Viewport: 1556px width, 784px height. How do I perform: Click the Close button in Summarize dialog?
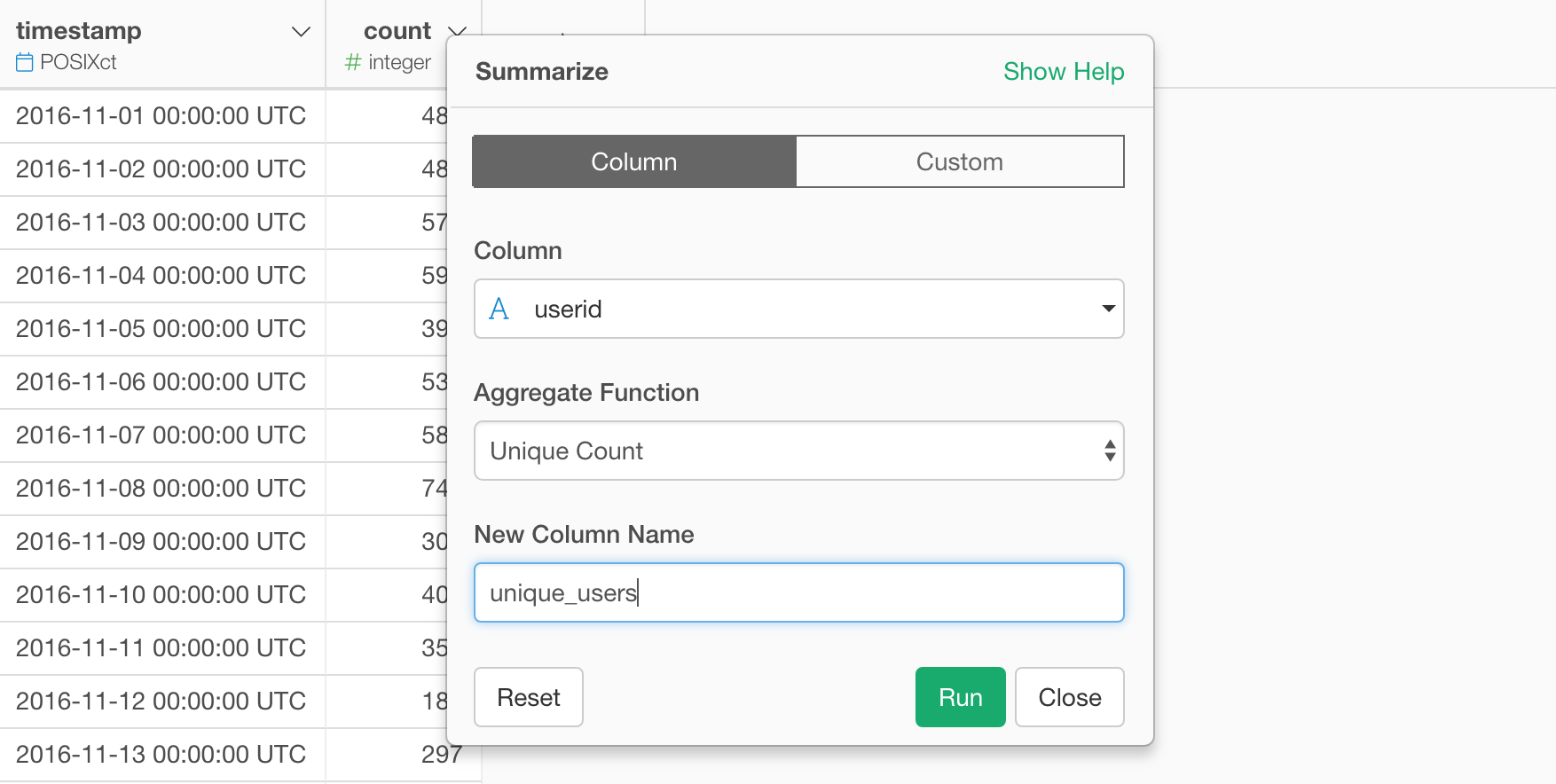1070,697
